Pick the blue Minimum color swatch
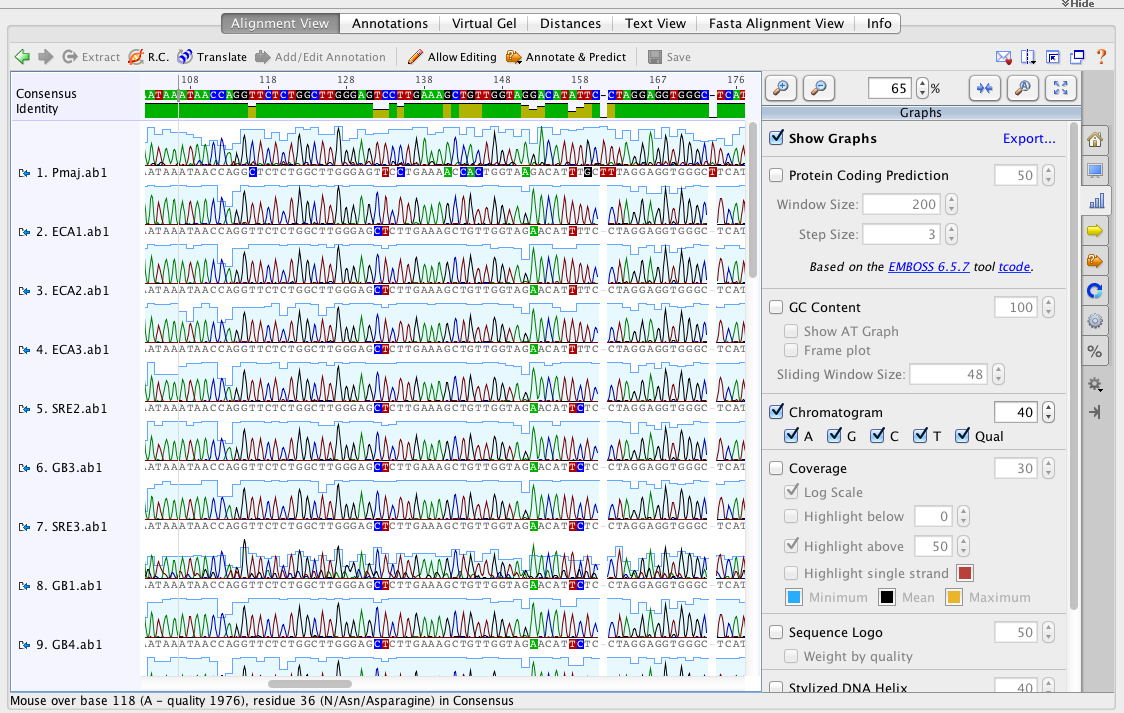Screen dimensions: 1124x713 coord(794,597)
